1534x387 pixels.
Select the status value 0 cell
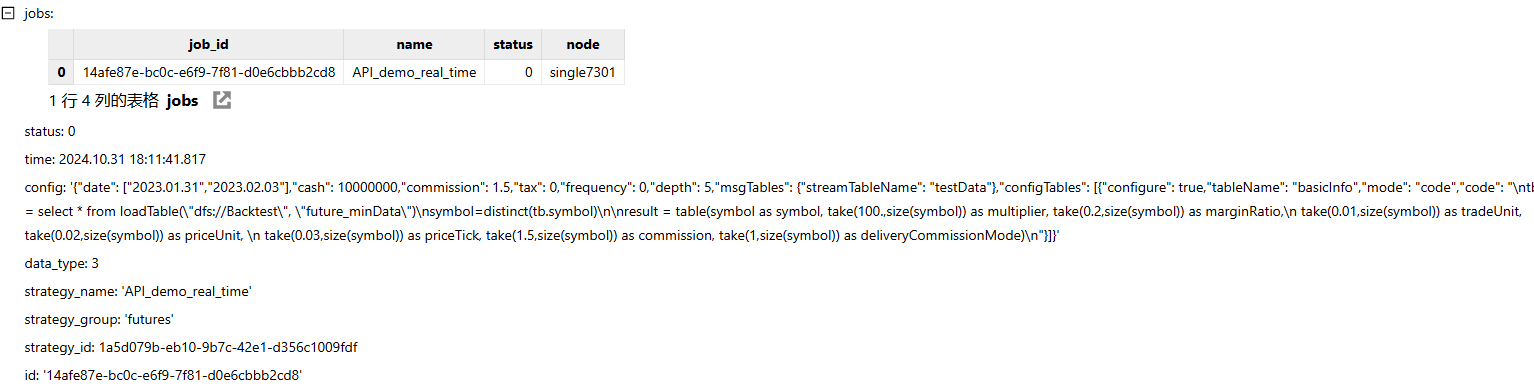pyautogui.click(x=513, y=73)
